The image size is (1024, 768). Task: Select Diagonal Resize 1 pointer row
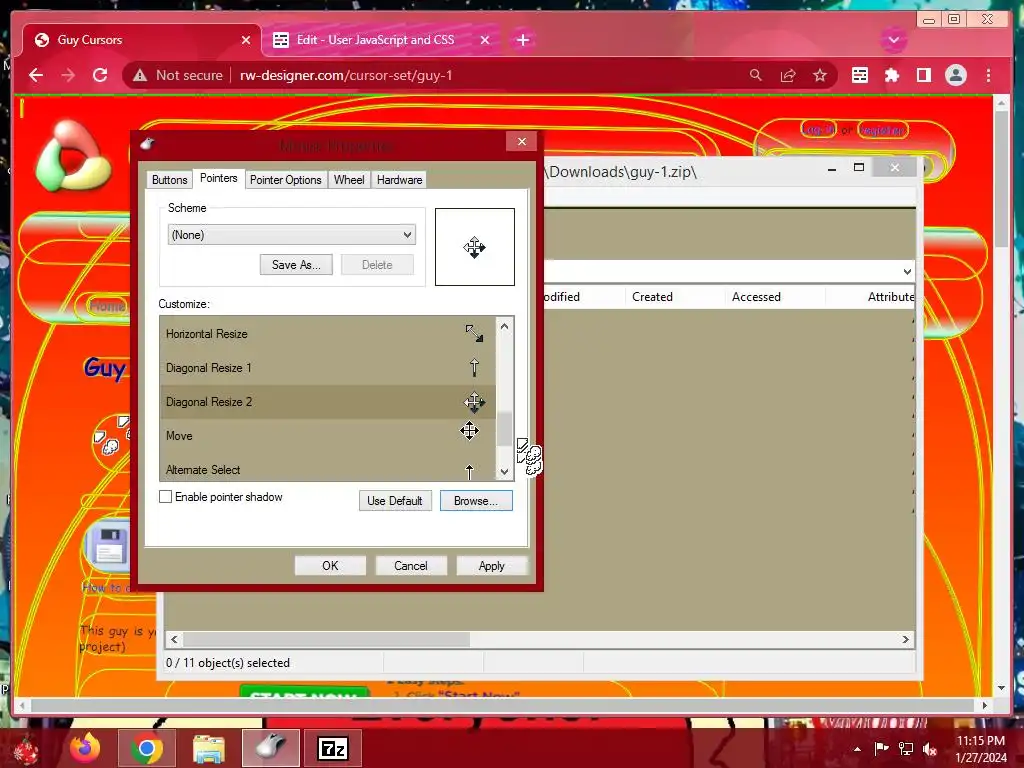327,368
